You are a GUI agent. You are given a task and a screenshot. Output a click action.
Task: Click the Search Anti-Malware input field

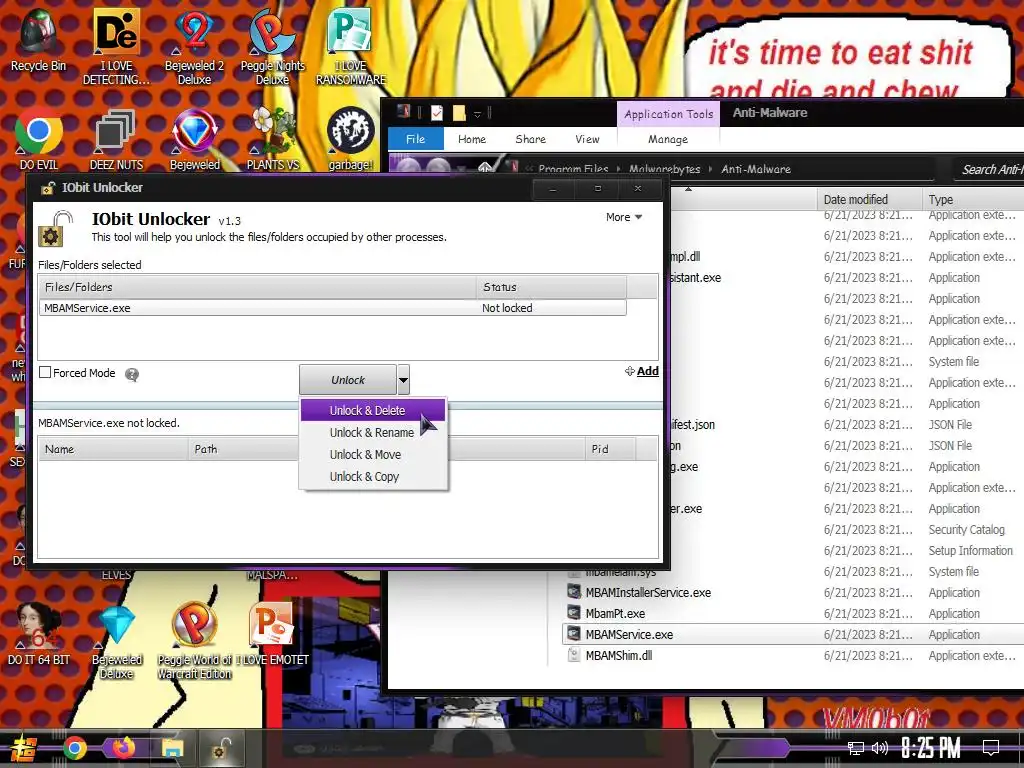pos(988,169)
